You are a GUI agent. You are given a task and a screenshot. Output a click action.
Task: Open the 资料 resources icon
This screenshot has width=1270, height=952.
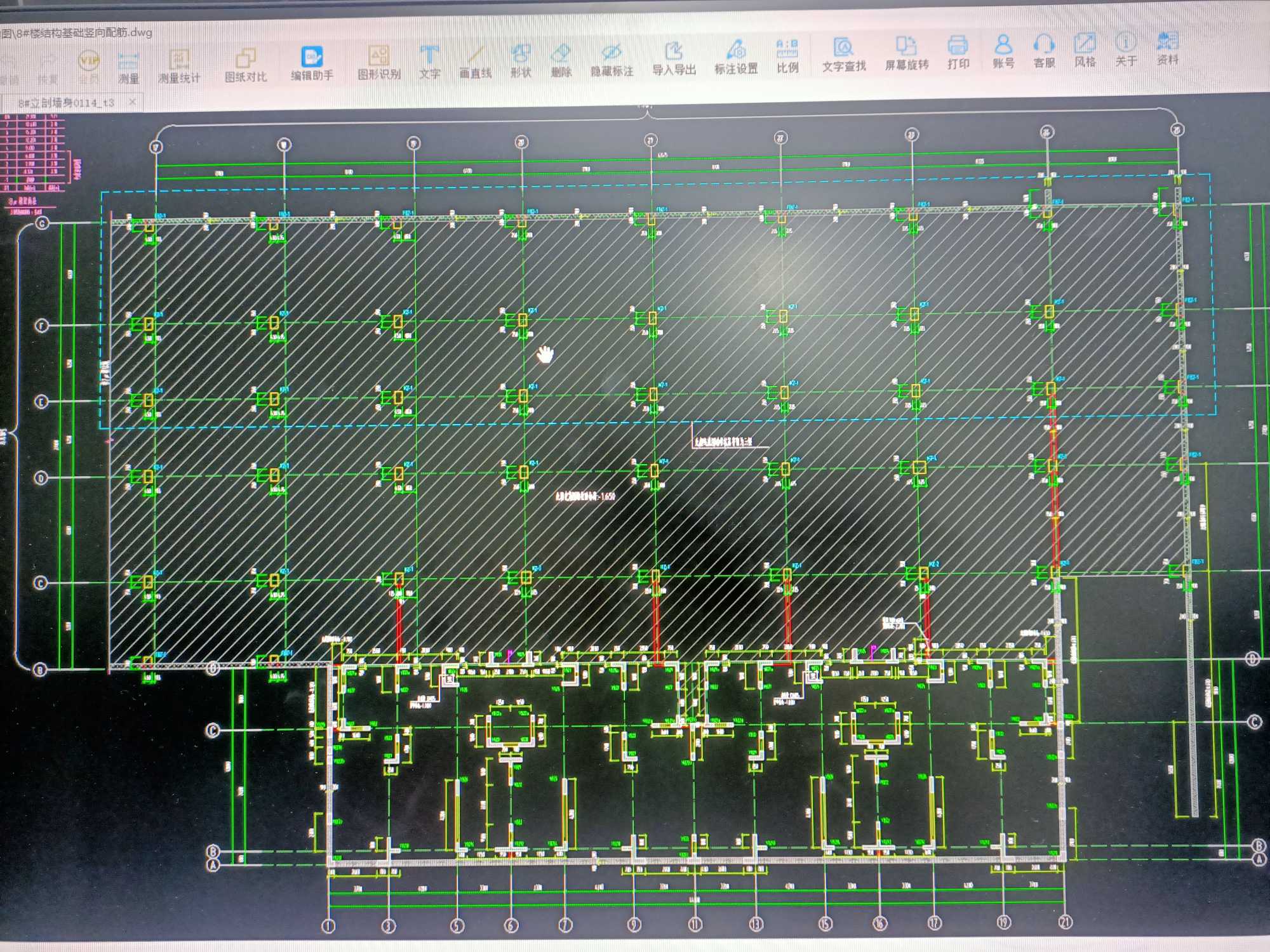pyautogui.click(x=1167, y=48)
